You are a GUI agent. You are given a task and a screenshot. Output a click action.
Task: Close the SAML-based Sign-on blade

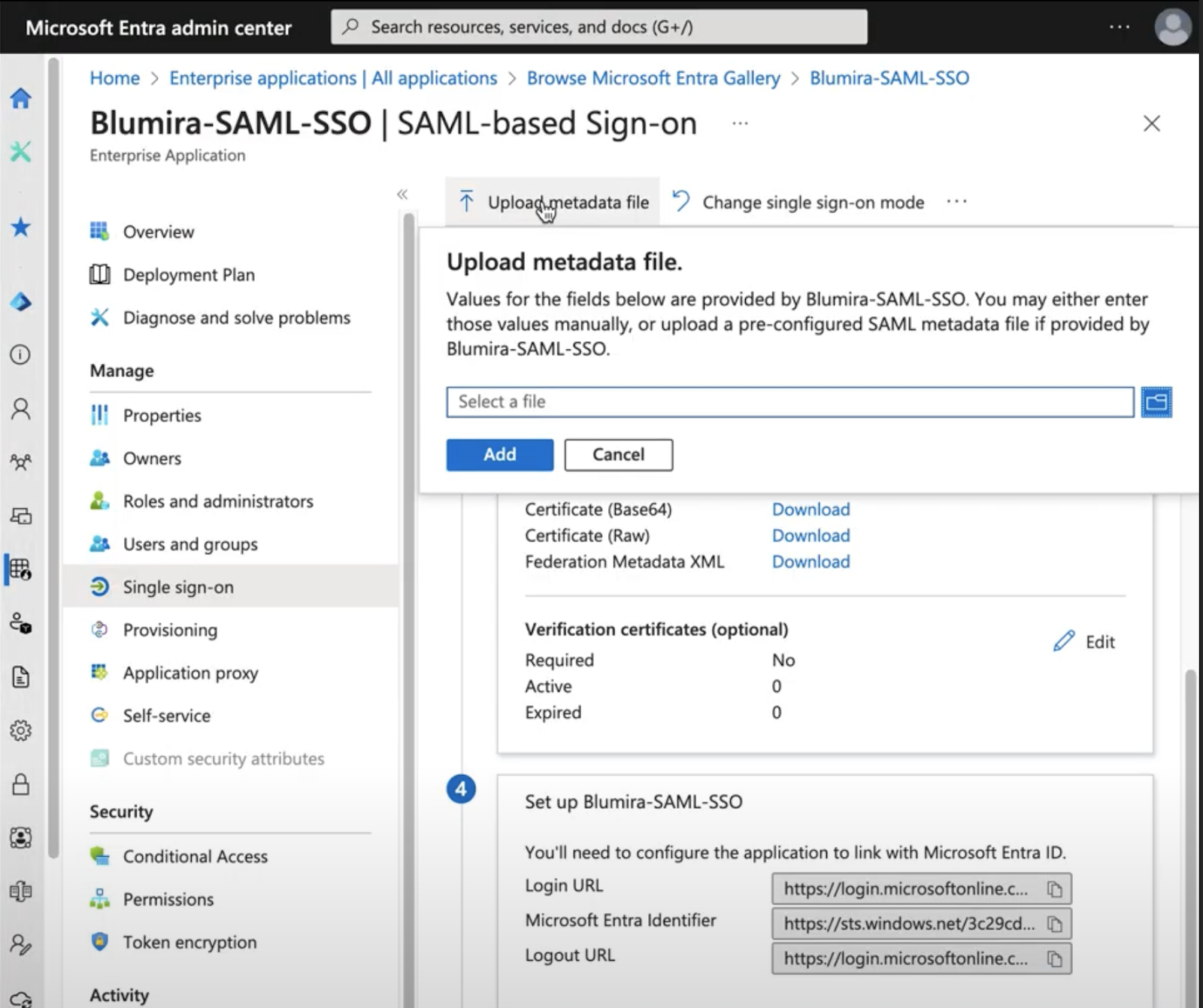coord(1152,123)
